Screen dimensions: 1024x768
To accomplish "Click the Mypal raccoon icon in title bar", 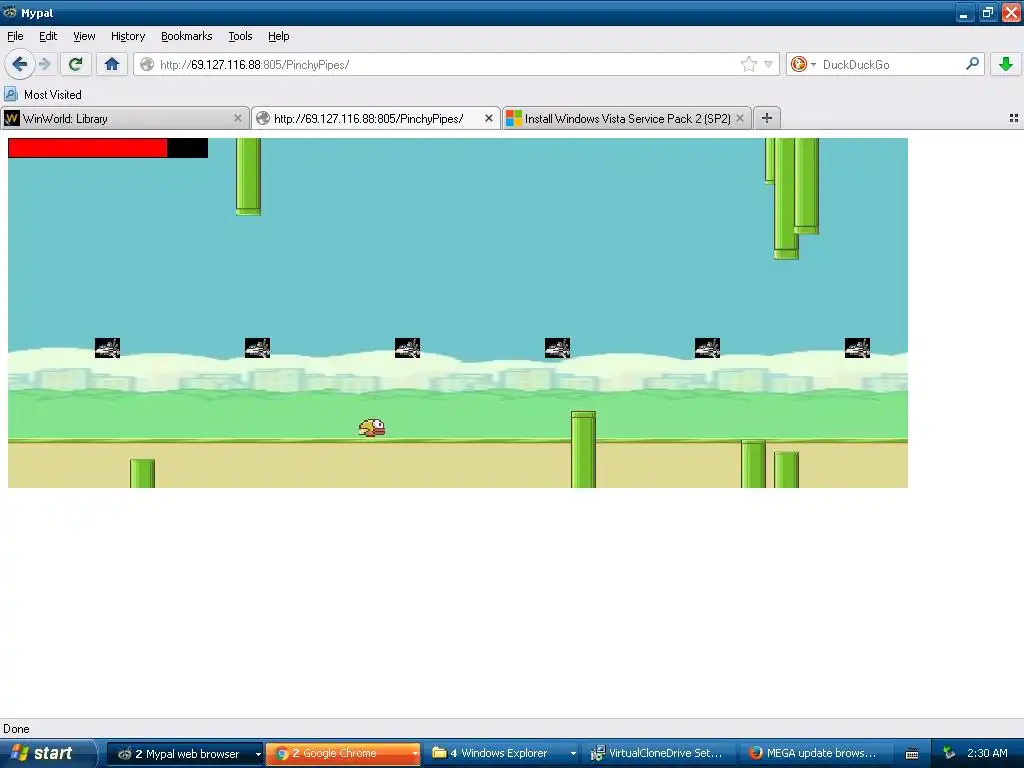I will (x=10, y=12).
